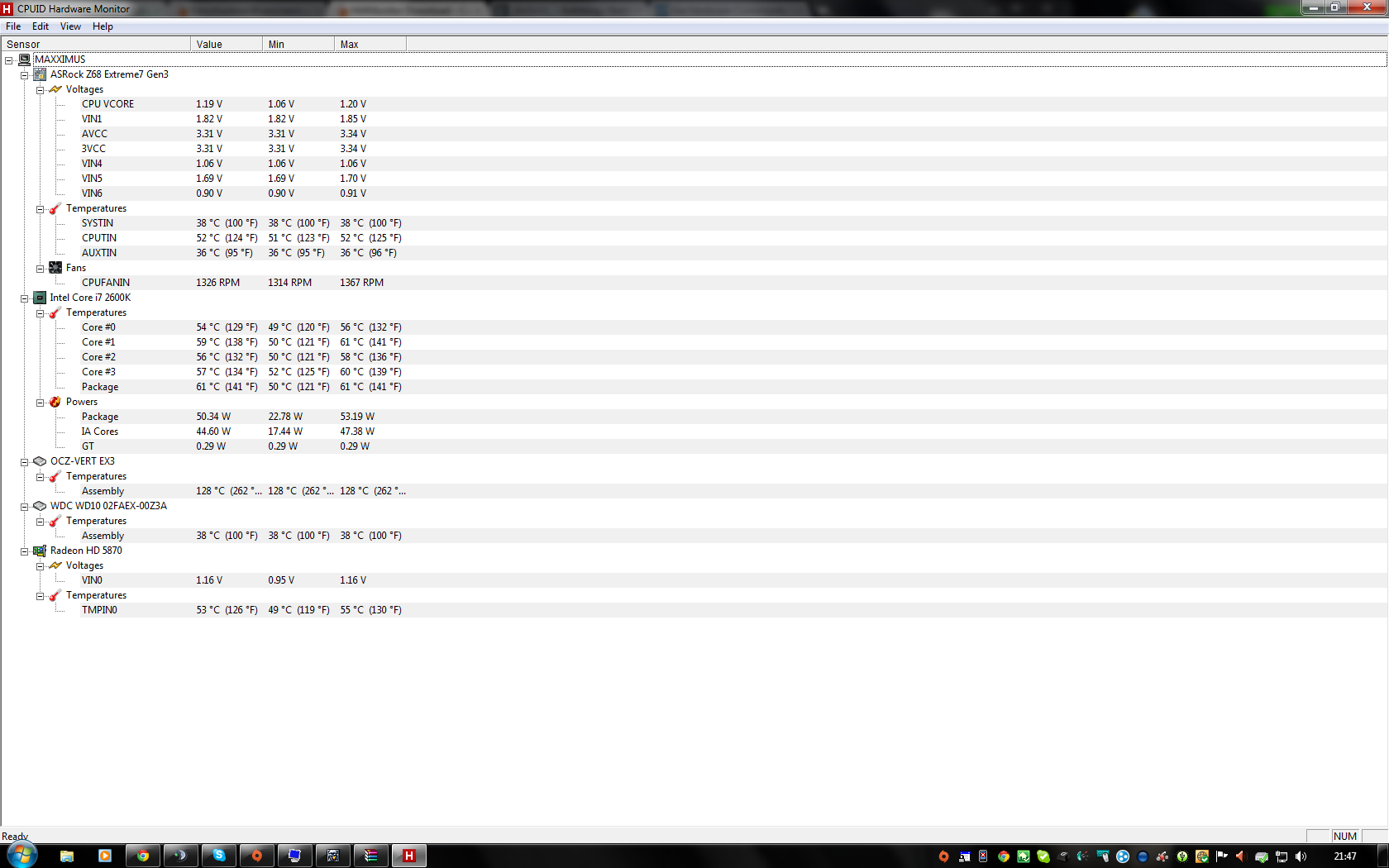Screen dimensions: 1389x868
Task: Switch to Google Chrome in the taskbar
Action: 143,856
